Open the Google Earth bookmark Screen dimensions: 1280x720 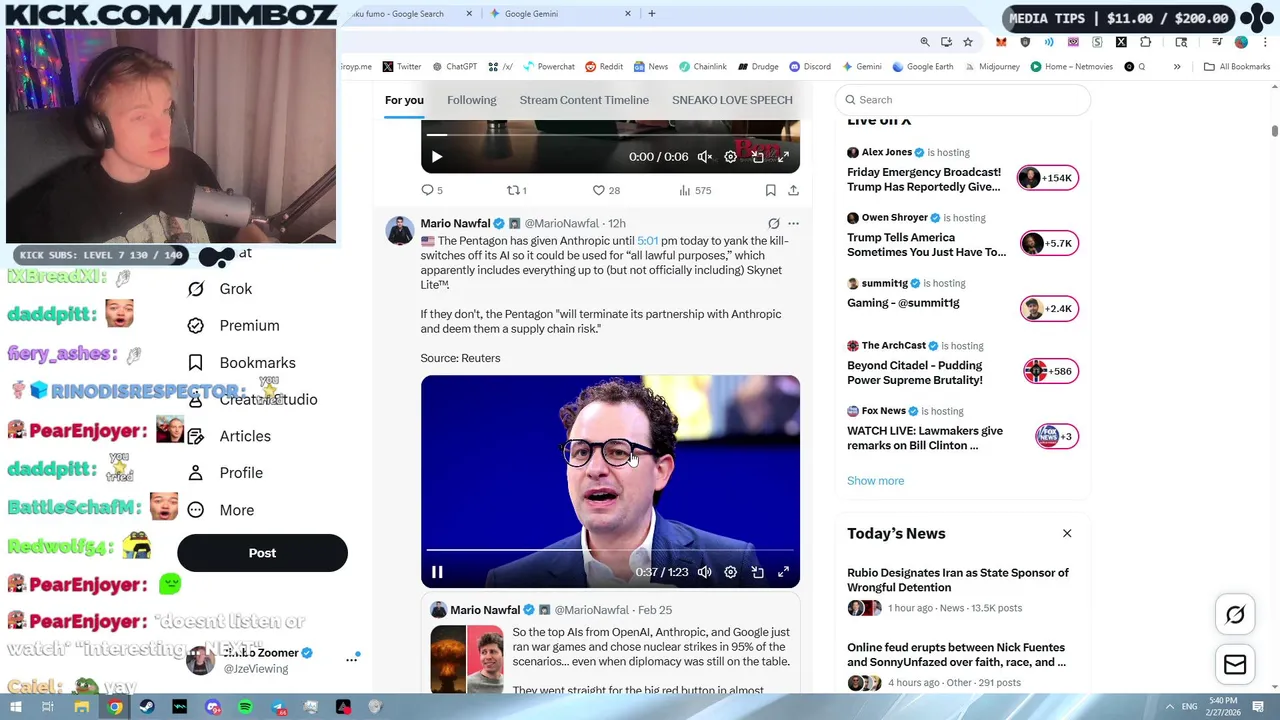coord(922,67)
